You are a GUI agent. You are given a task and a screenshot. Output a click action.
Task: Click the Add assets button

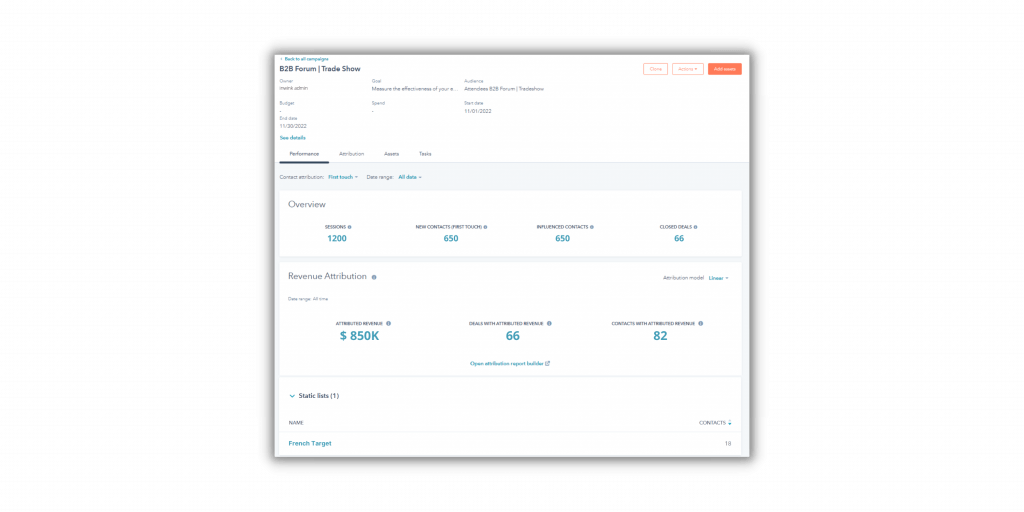(724, 69)
